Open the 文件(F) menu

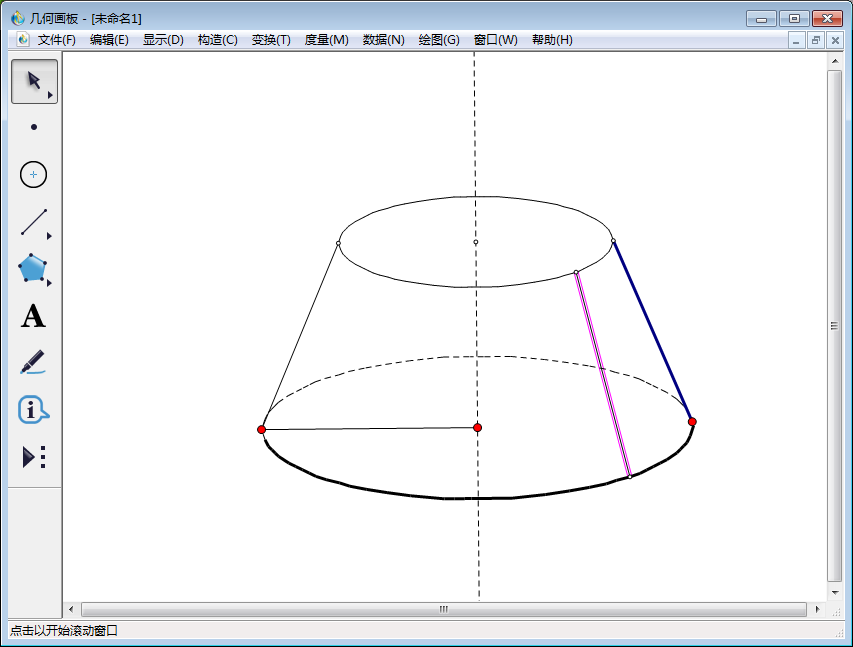[x=57, y=40]
